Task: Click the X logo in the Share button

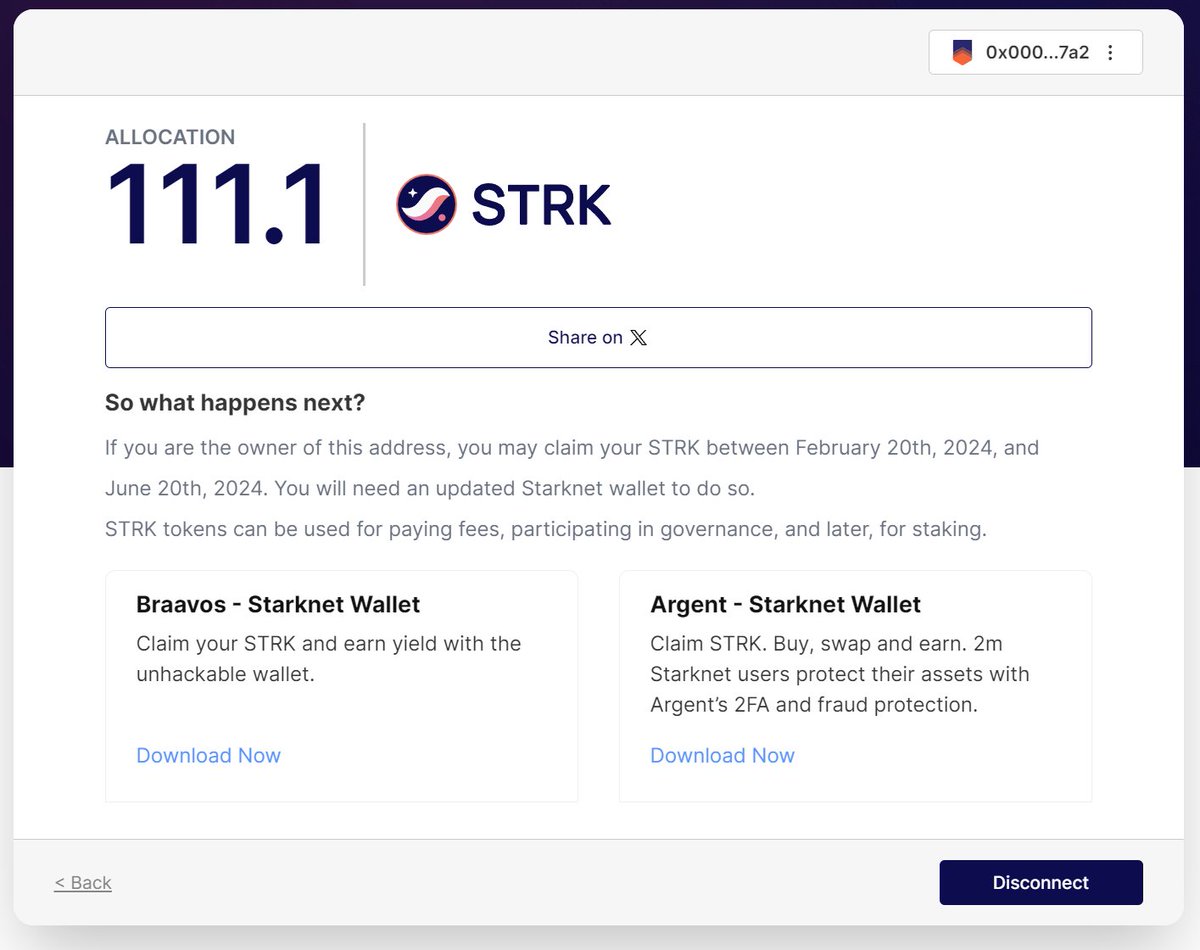Action: pyautogui.click(x=639, y=338)
